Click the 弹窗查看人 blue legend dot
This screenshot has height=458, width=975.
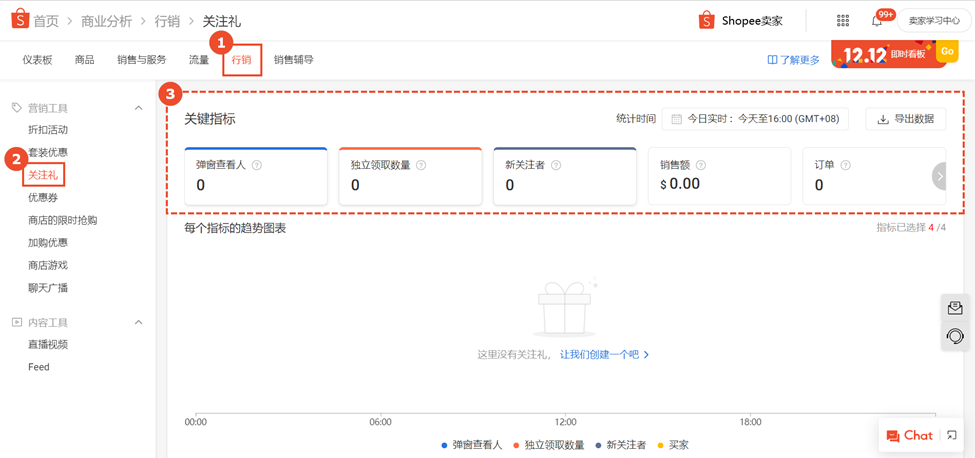(x=444, y=445)
